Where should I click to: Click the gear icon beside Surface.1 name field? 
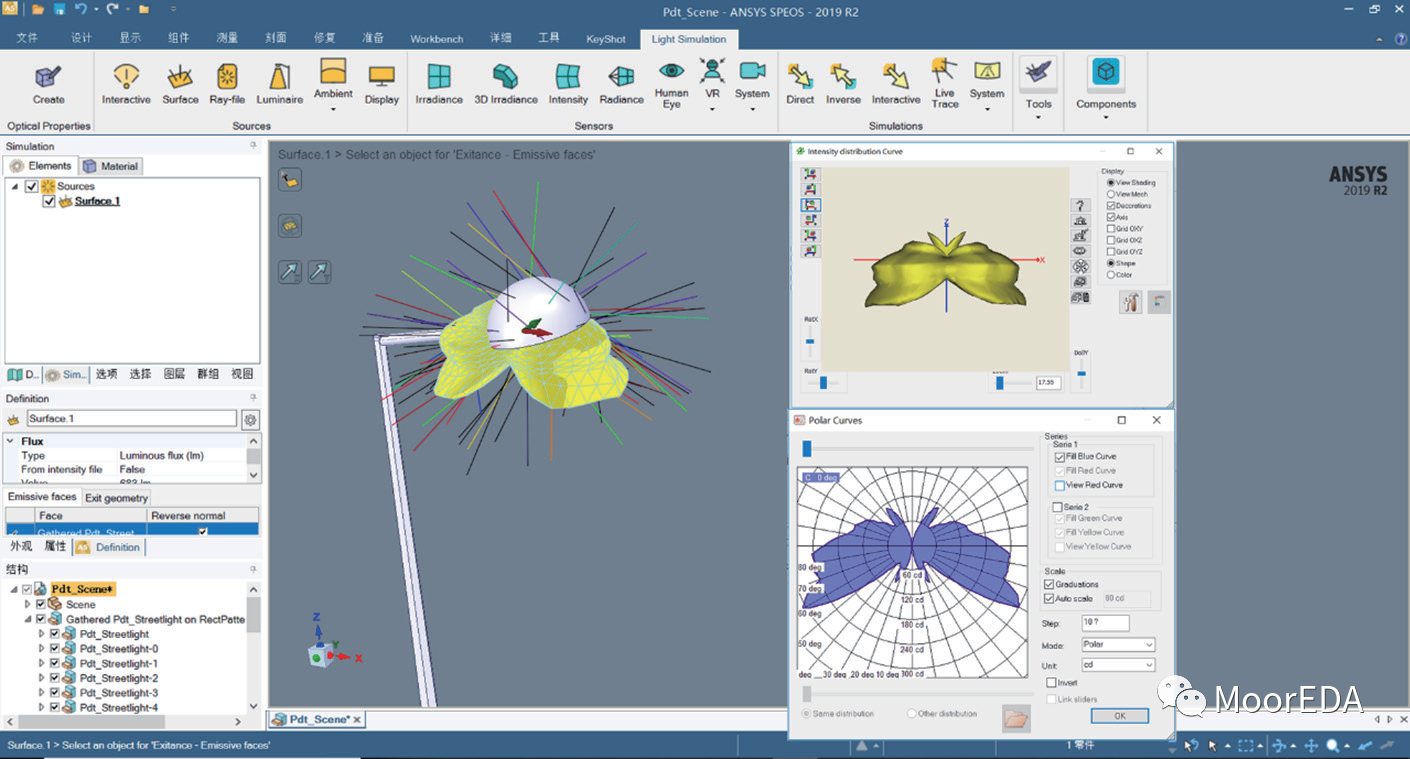tap(250, 419)
